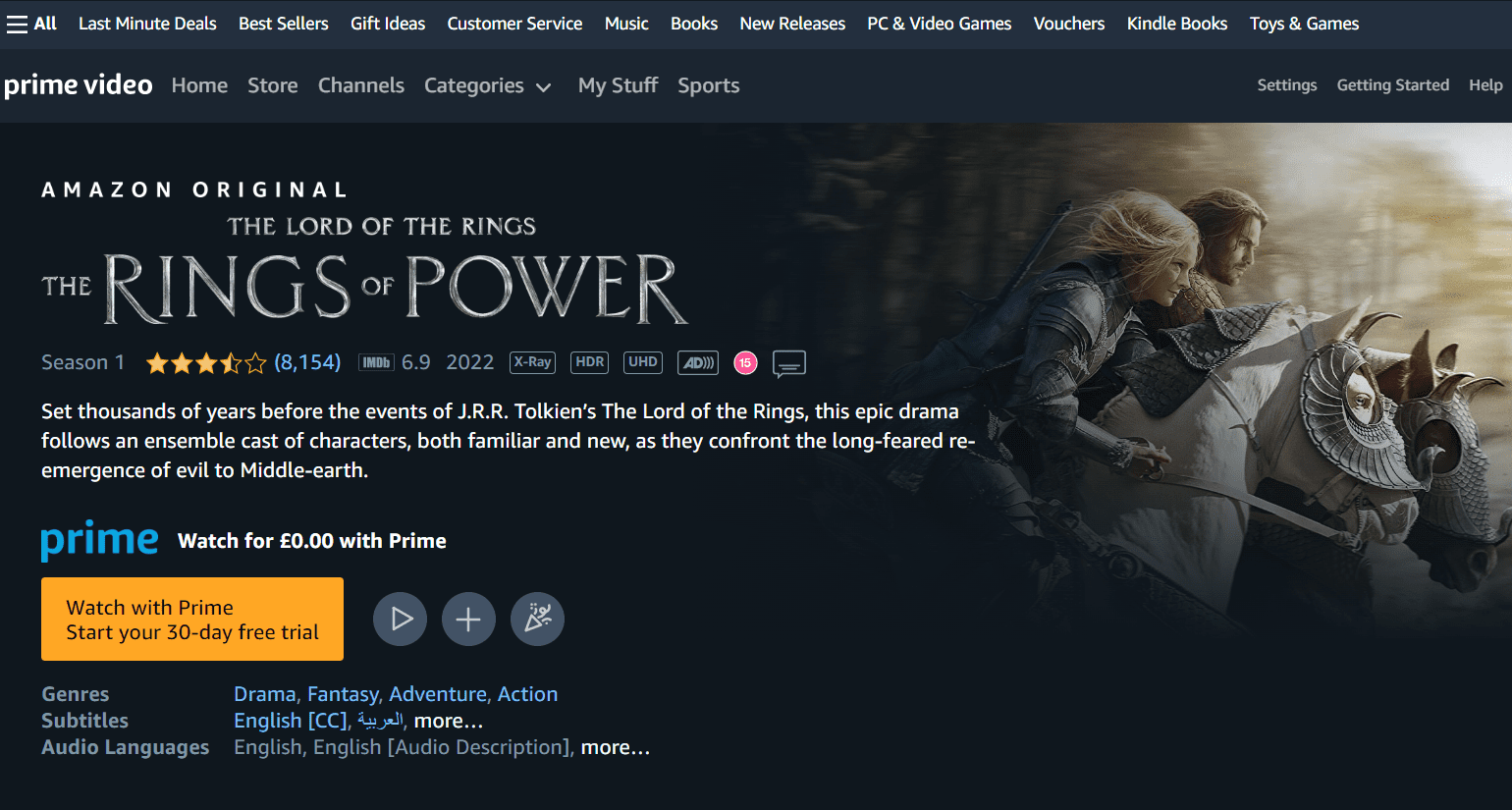Click the blue prime logo

tap(99, 541)
